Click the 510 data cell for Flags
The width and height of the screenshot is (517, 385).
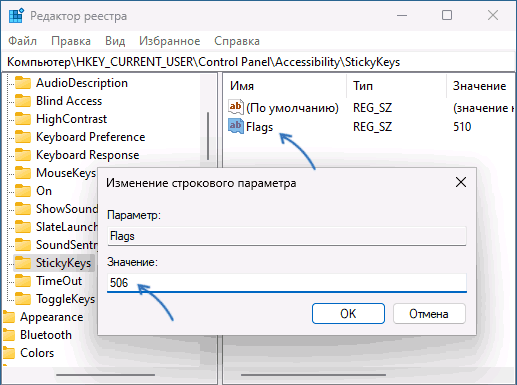click(x=462, y=127)
